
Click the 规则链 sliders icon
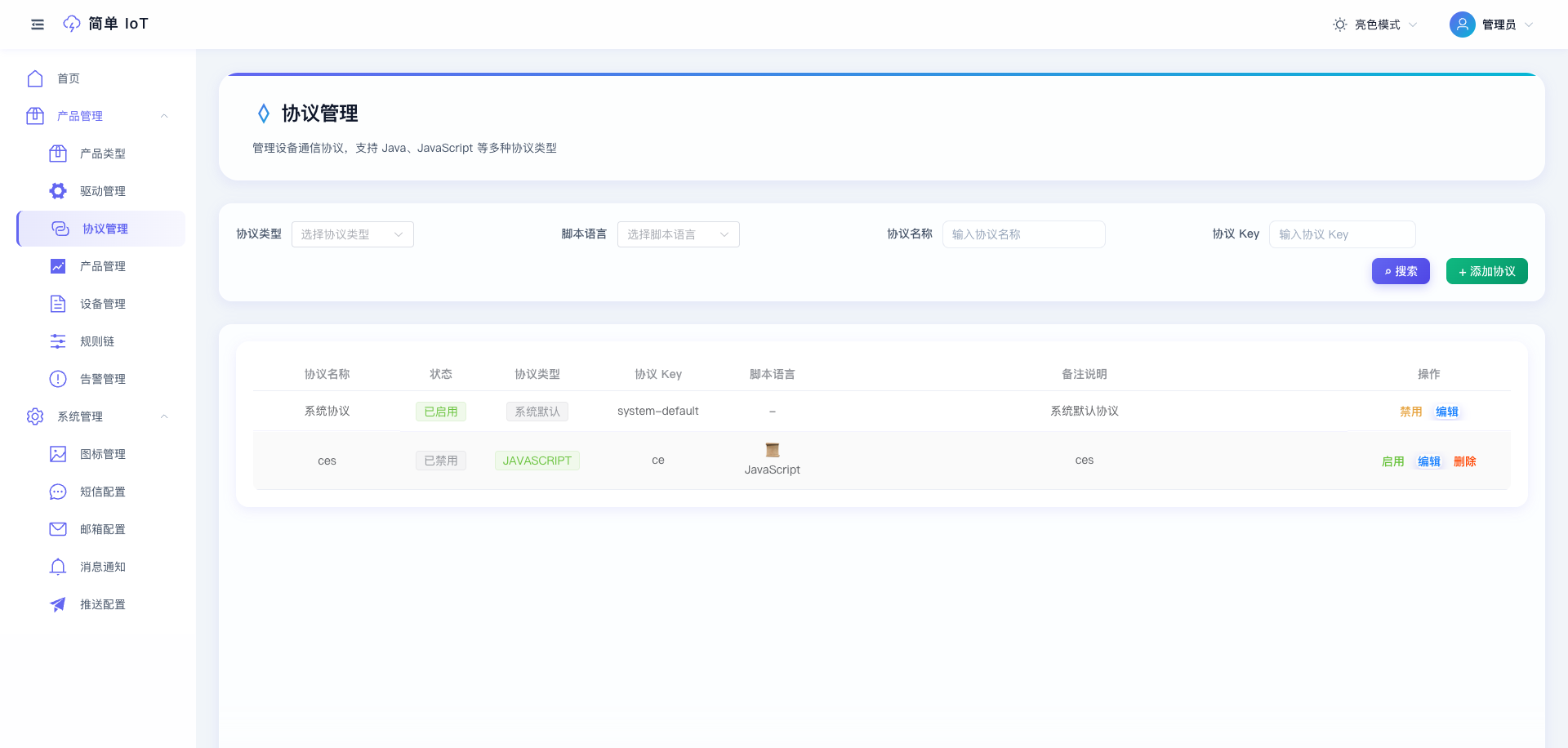58,341
